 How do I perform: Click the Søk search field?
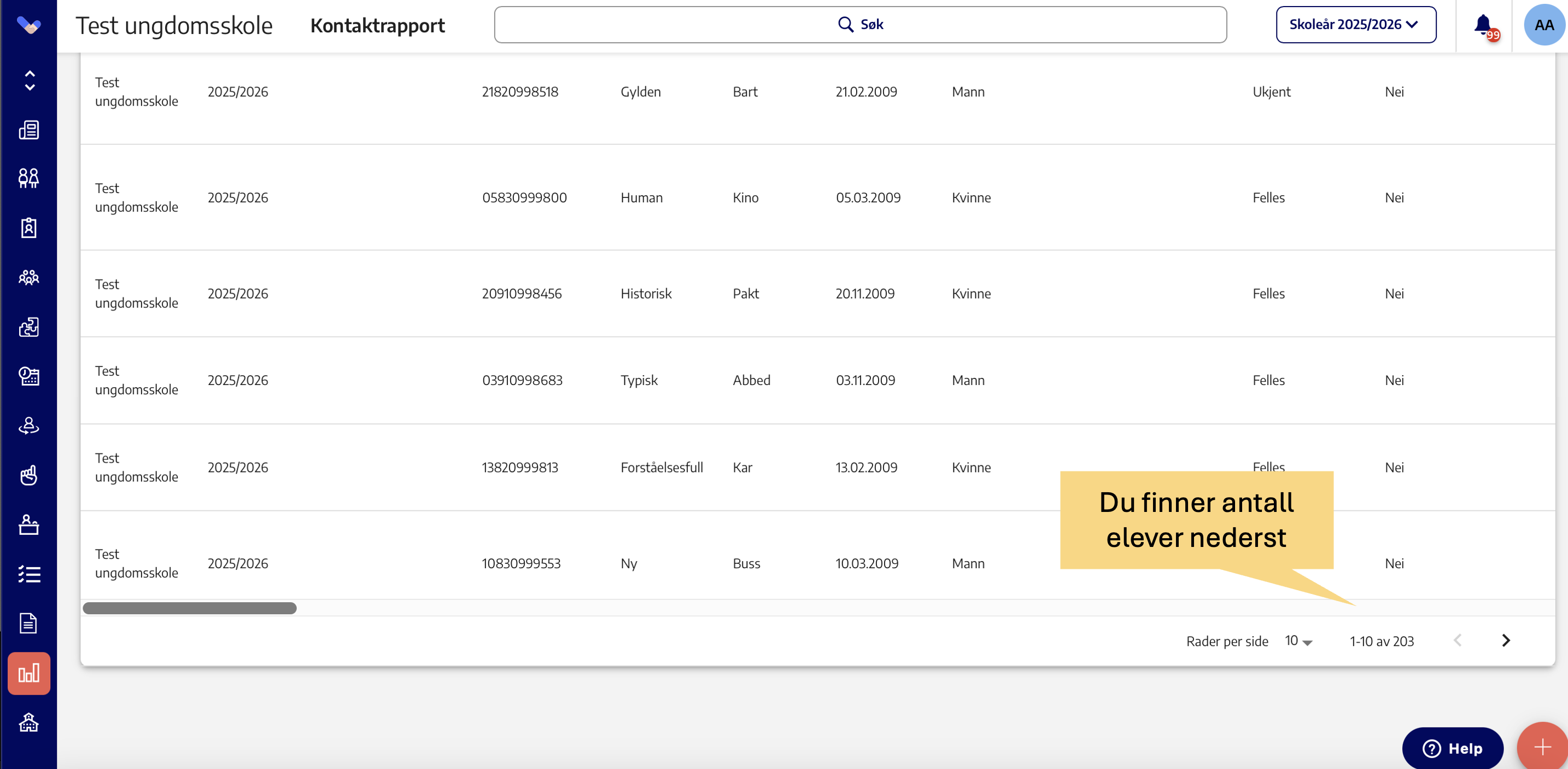point(860,25)
